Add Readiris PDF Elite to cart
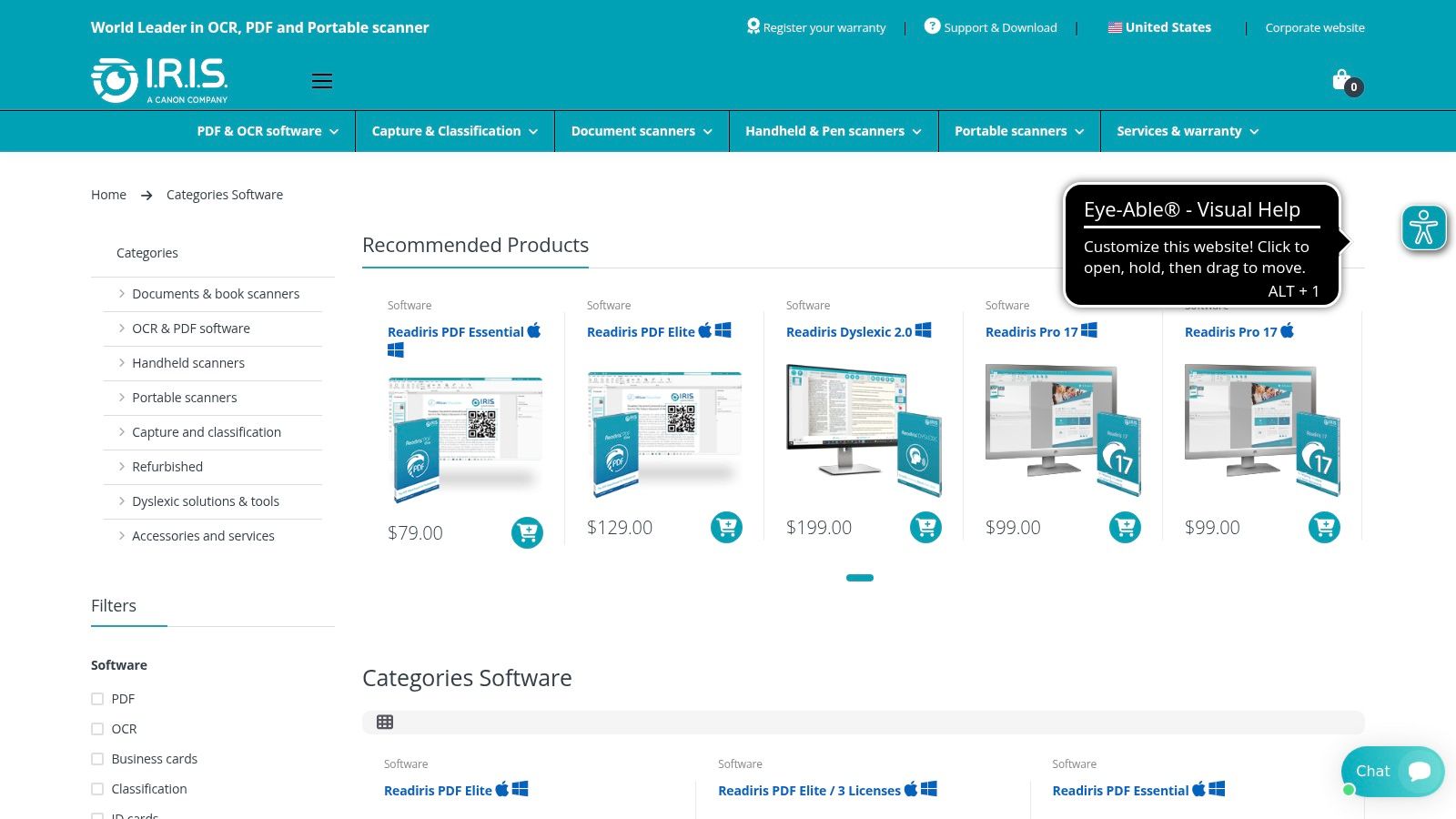 point(726,527)
